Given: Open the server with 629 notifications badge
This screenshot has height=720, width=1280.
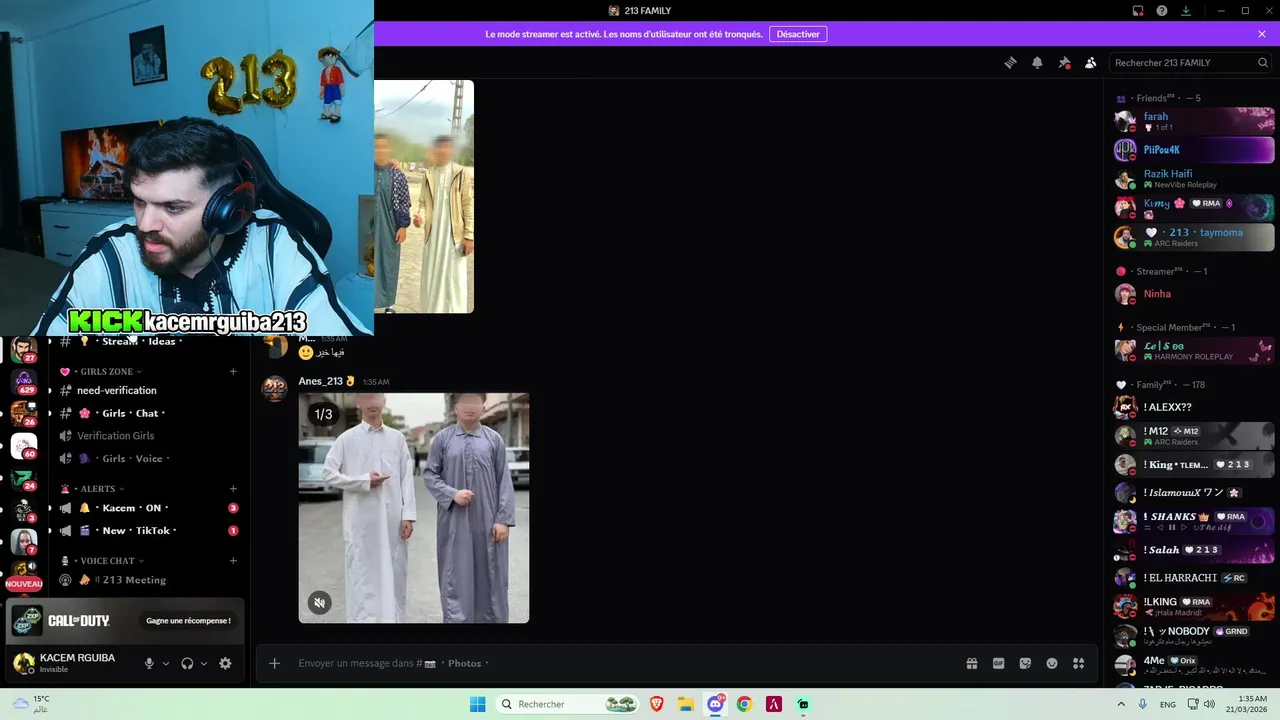Looking at the screenshot, I should (x=24, y=382).
